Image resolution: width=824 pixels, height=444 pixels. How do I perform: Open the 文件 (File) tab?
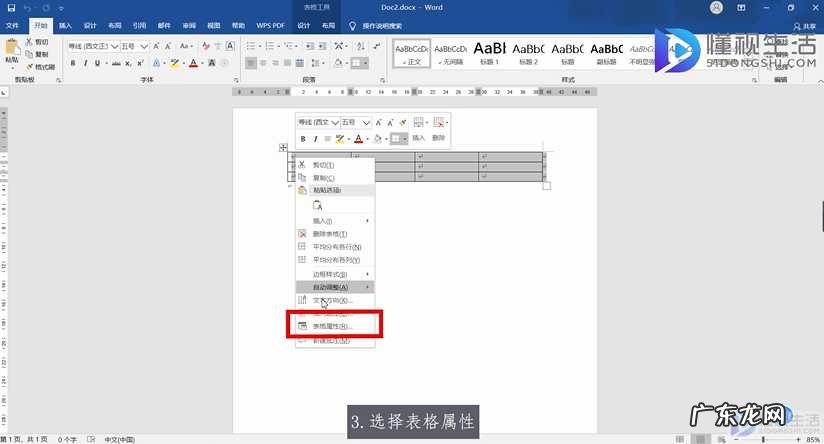pyautogui.click(x=12, y=26)
